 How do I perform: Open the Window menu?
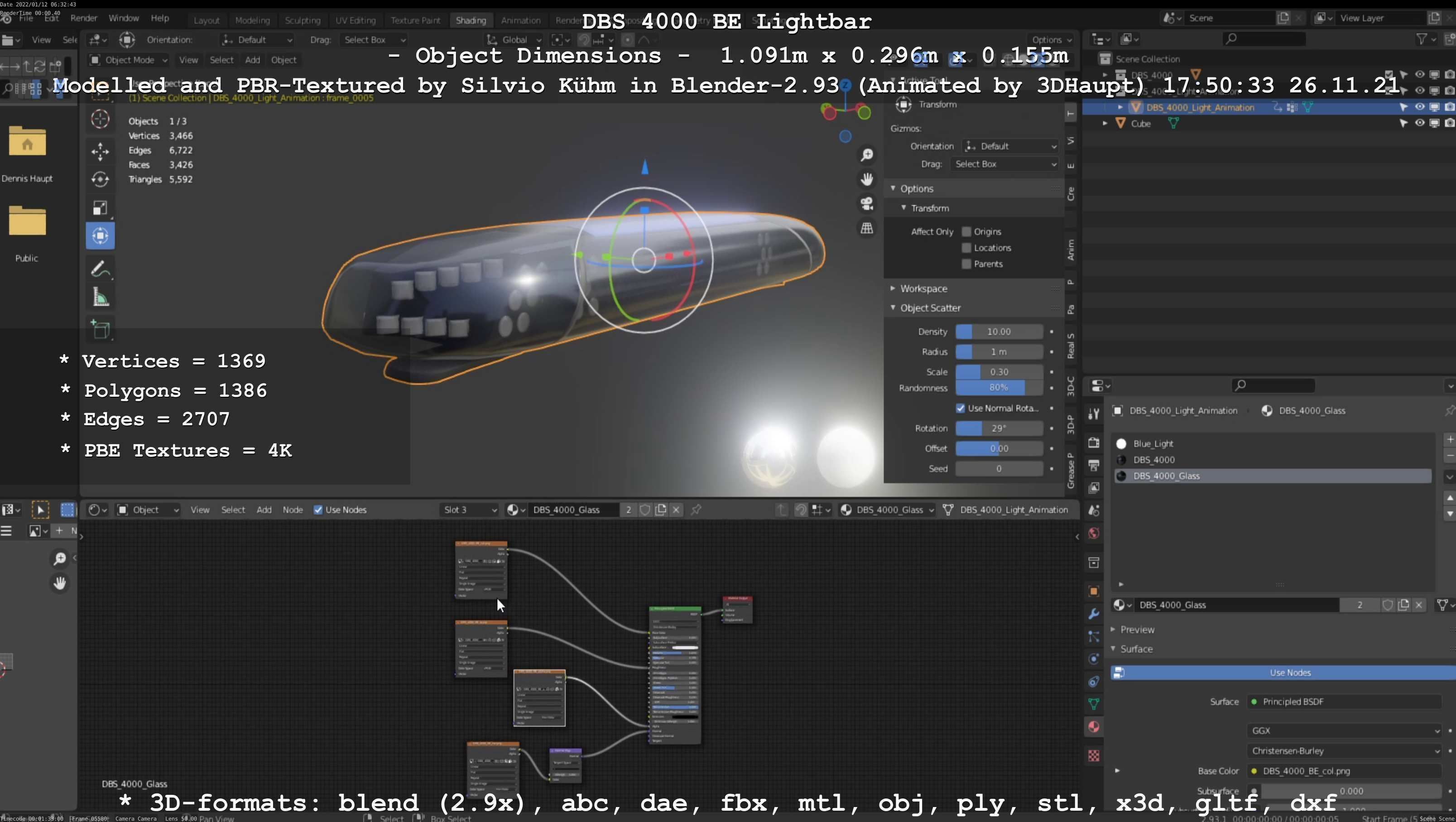pyautogui.click(x=123, y=18)
